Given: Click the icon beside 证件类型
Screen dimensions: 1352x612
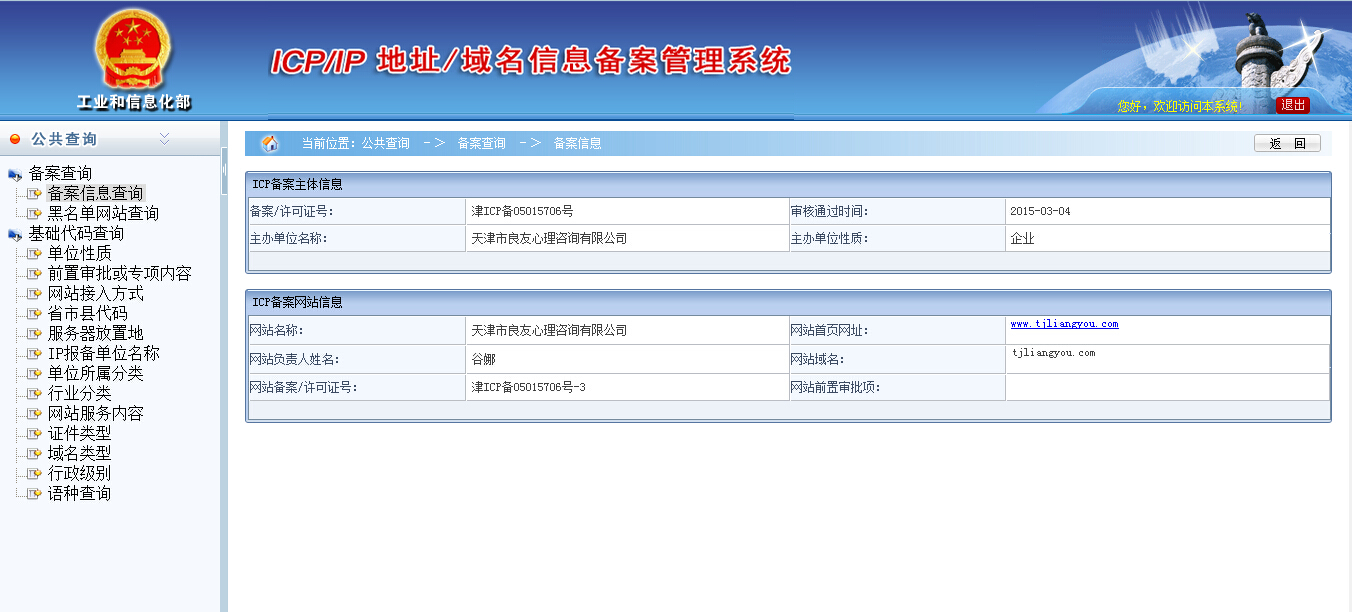Looking at the screenshot, I should click(x=35, y=434).
